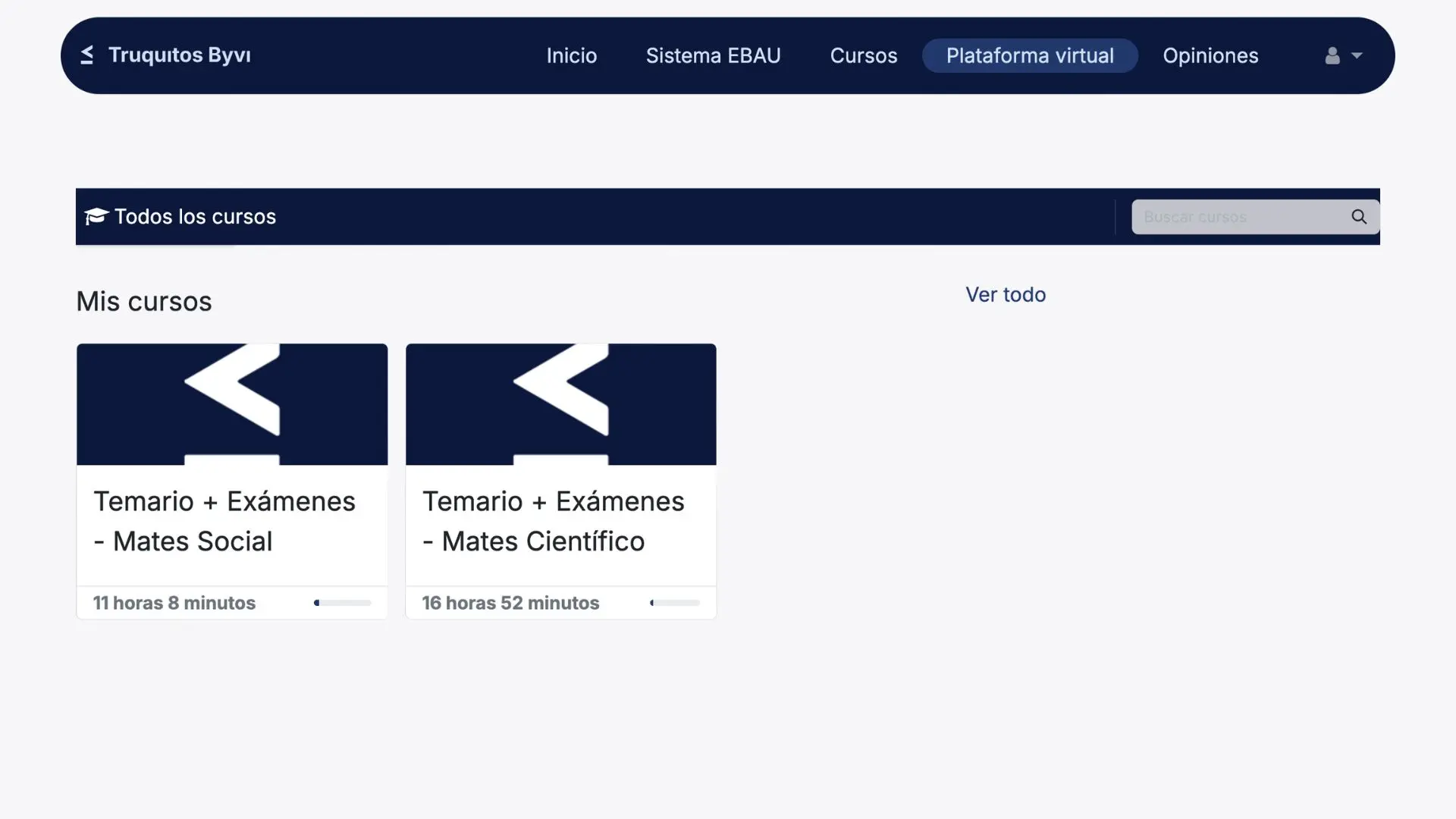Open the Sistema EBAU page

pos(713,55)
